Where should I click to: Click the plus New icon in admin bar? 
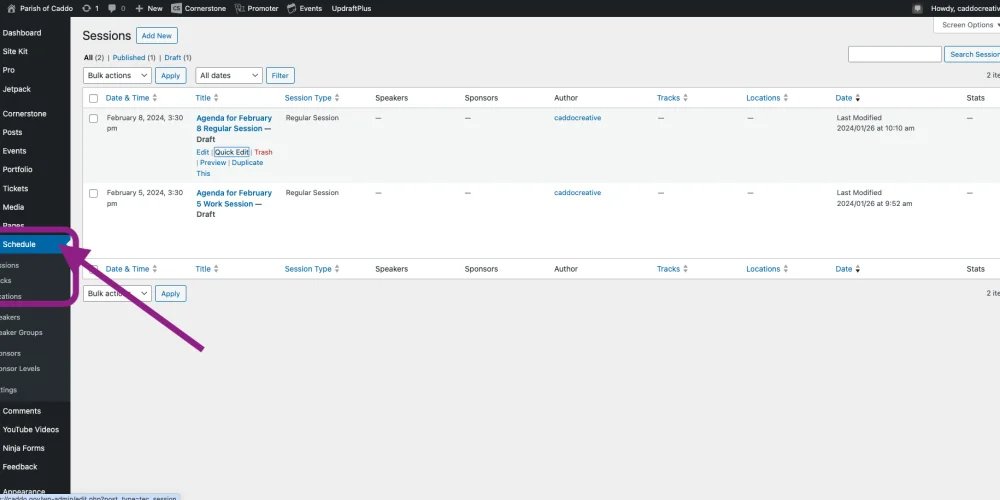pyautogui.click(x=140, y=8)
